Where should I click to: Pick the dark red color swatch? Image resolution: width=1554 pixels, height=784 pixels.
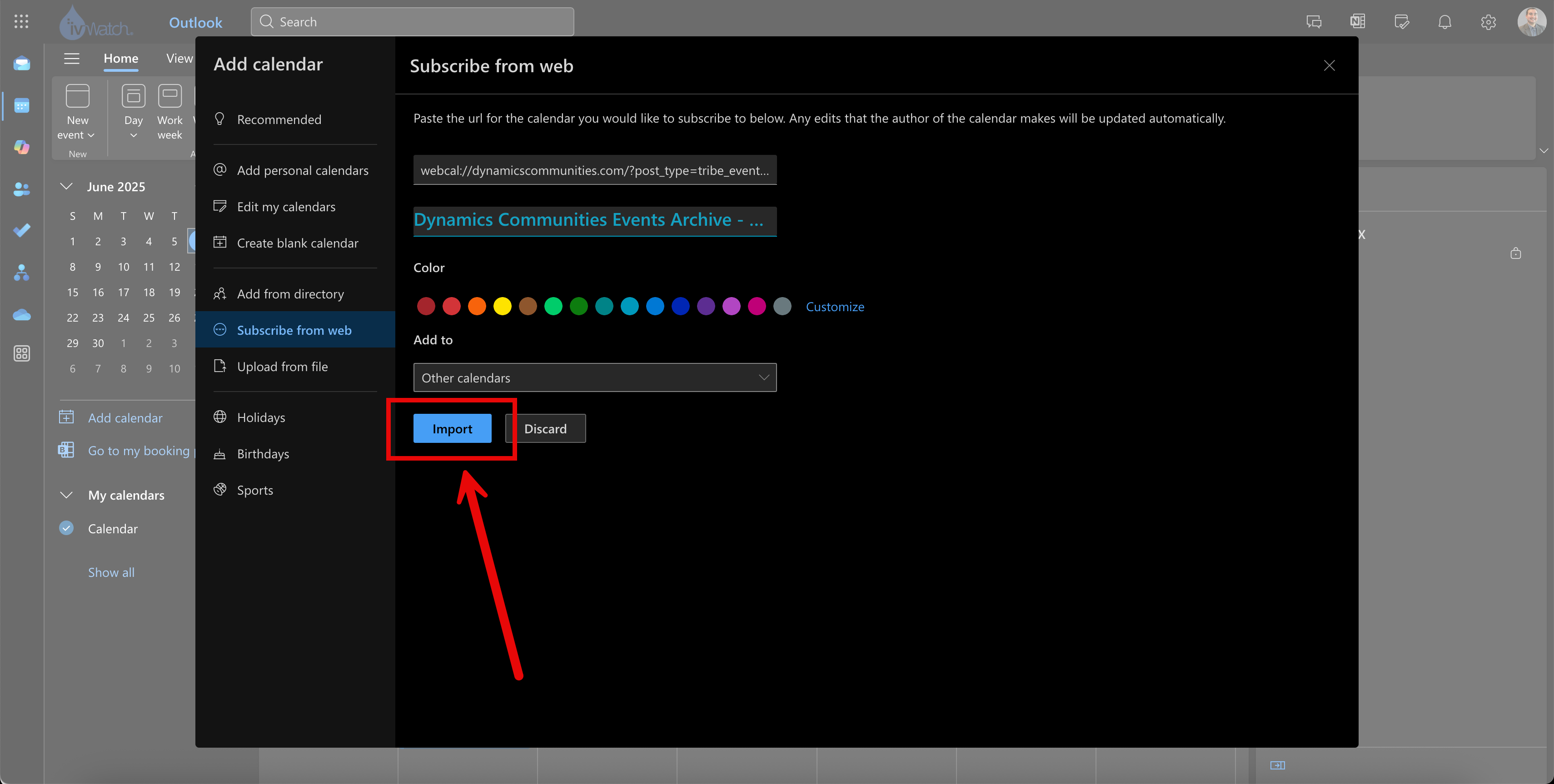coord(426,306)
